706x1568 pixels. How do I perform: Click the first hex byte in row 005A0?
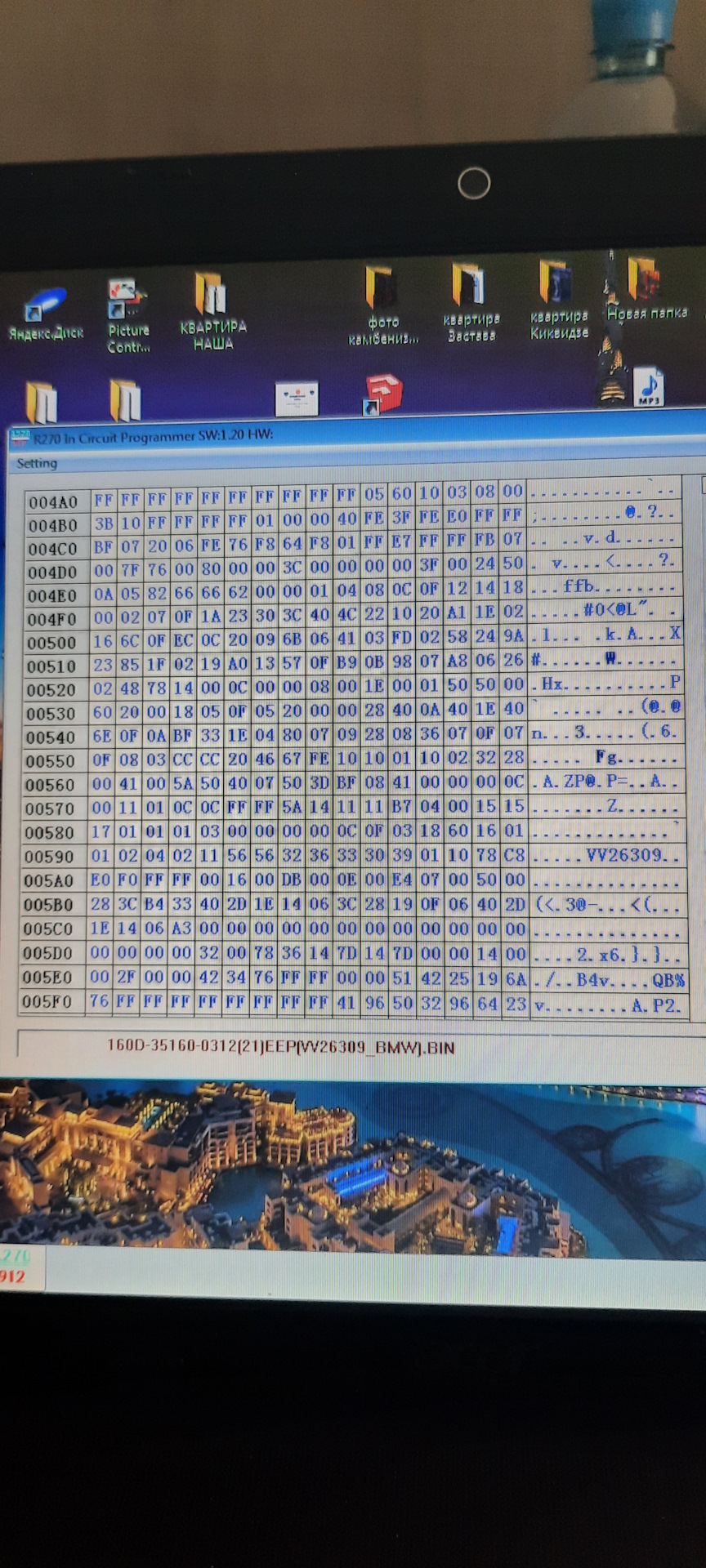pyautogui.click(x=101, y=880)
